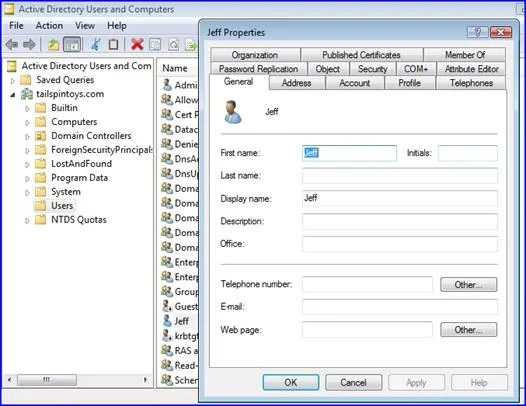Switch to the Attribute Editor tab
Viewport: 526px width, 406px height.
click(471, 69)
